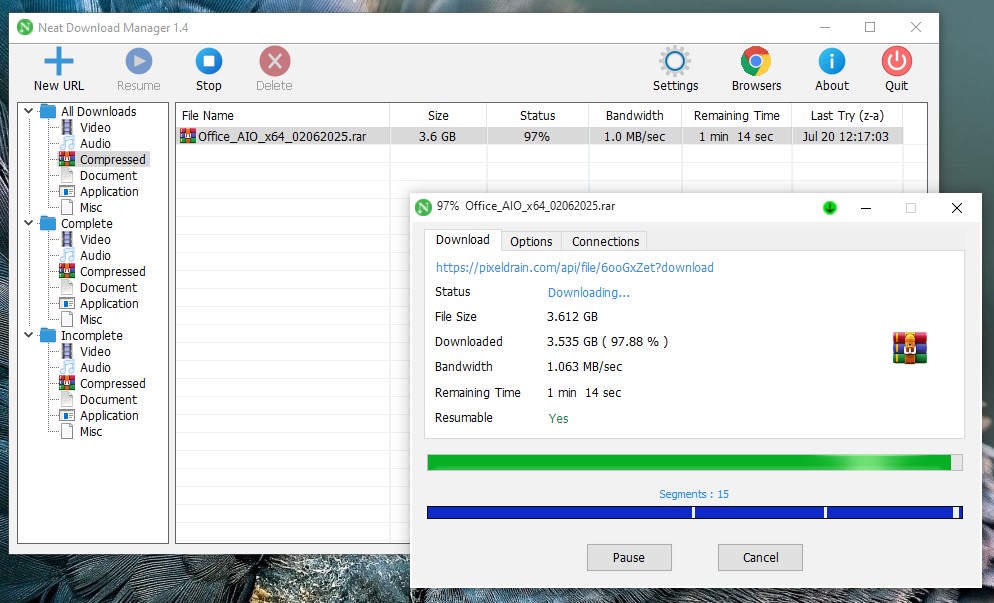This screenshot has width=994, height=603.
Task: Sort by Size column header
Action: [x=438, y=115]
